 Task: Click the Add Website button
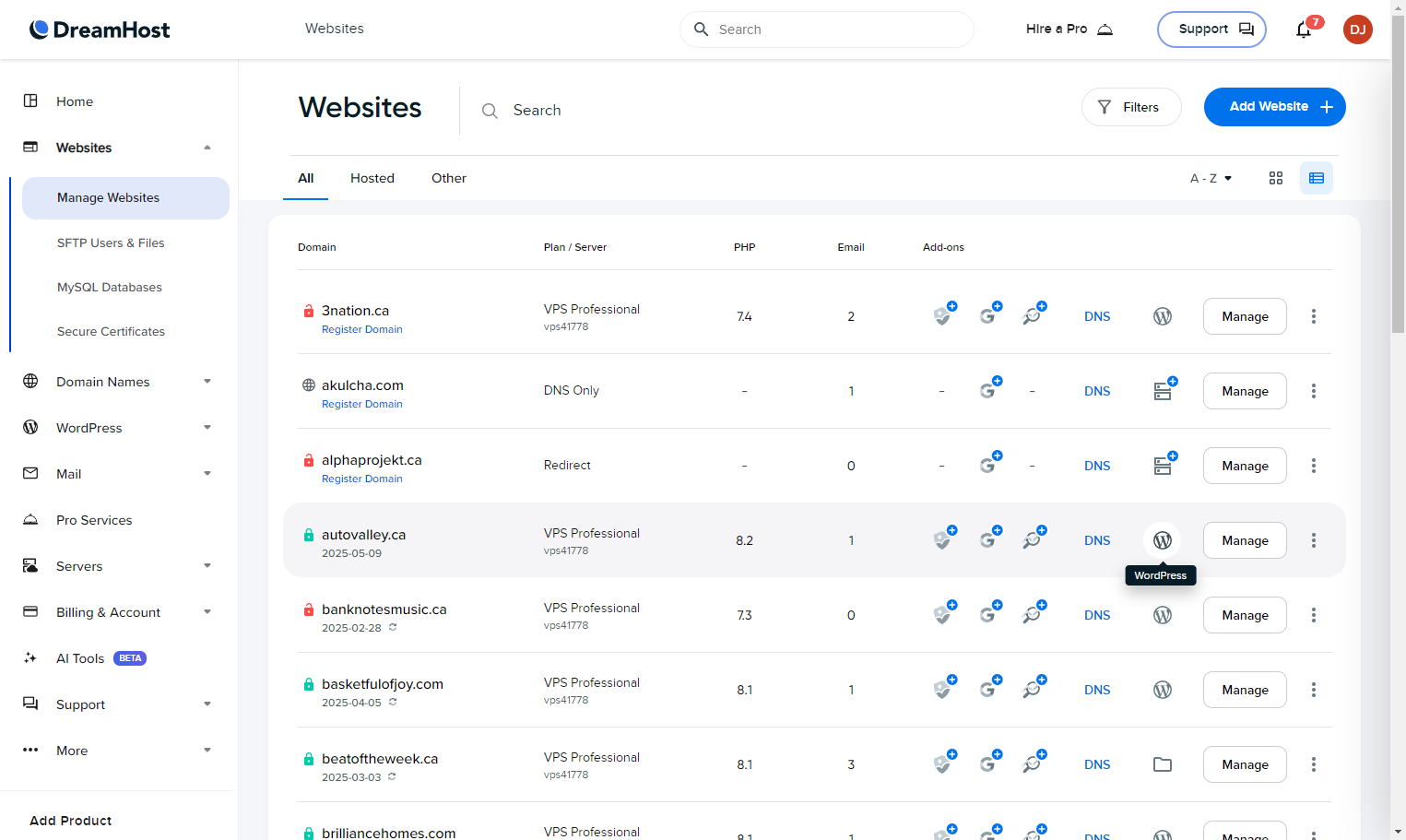(x=1275, y=107)
